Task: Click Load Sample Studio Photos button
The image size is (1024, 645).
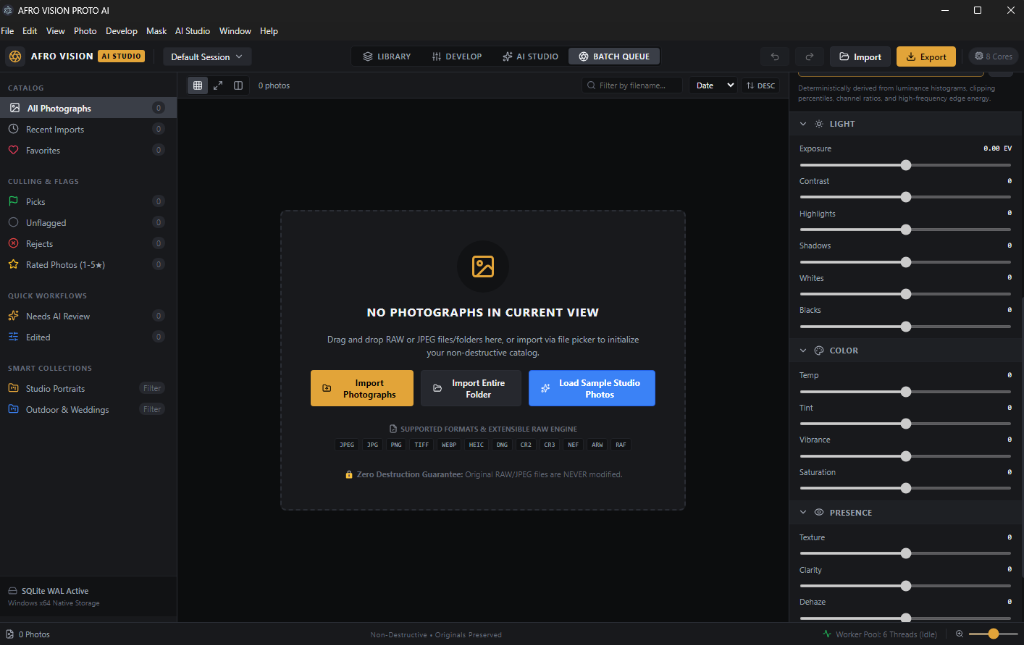Action: (x=592, y=388)
